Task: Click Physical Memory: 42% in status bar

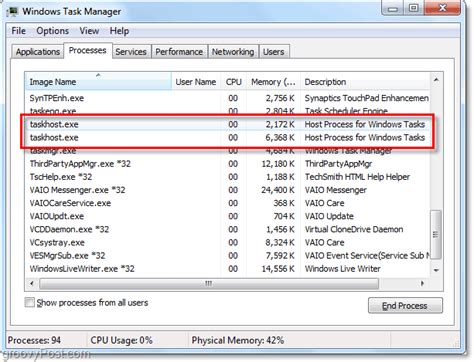Action: pos(238,340)
